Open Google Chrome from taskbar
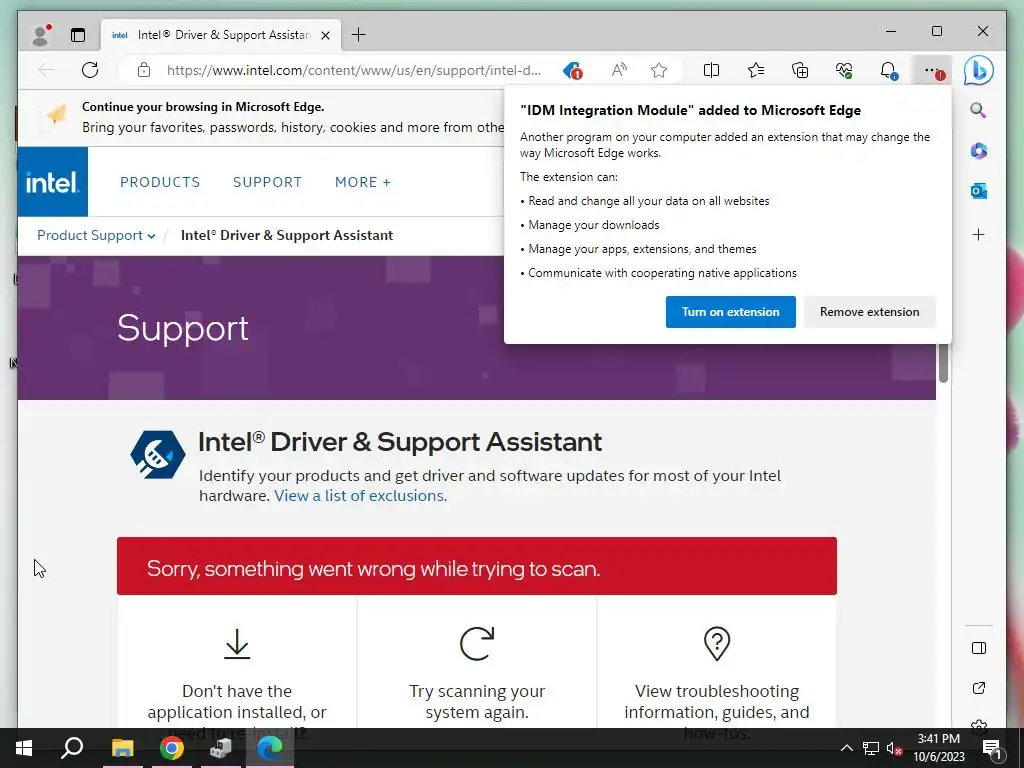This screenshot has width=1024, height=768. click(x=172, y=748)
